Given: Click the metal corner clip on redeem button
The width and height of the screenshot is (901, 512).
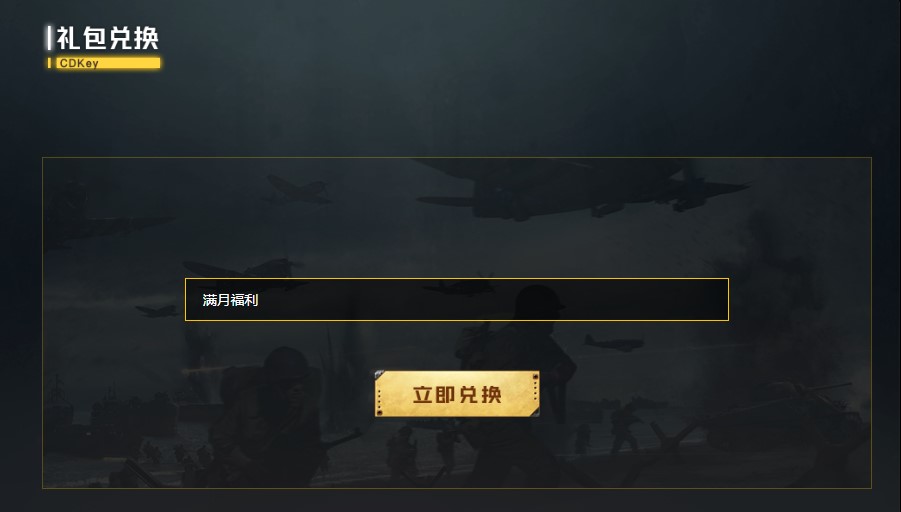Looking at the screenshot, I should click(380, 375).
